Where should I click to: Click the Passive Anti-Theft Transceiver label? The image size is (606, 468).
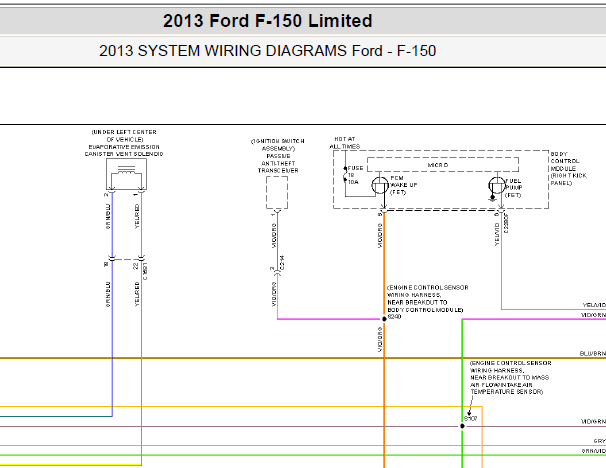tap(278, 163)
